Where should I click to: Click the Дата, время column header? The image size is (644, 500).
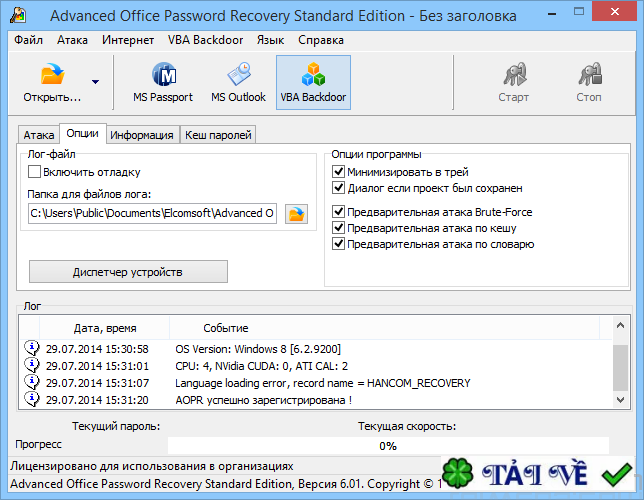[105, 328]
